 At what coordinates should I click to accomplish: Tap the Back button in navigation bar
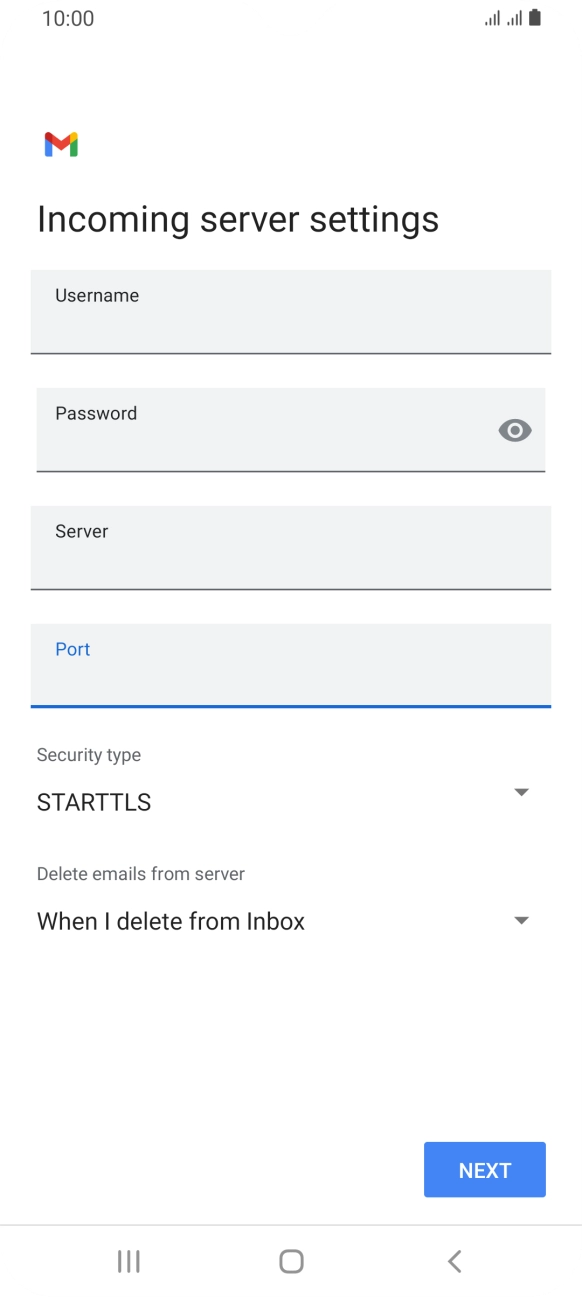(x=454, y=1261)
